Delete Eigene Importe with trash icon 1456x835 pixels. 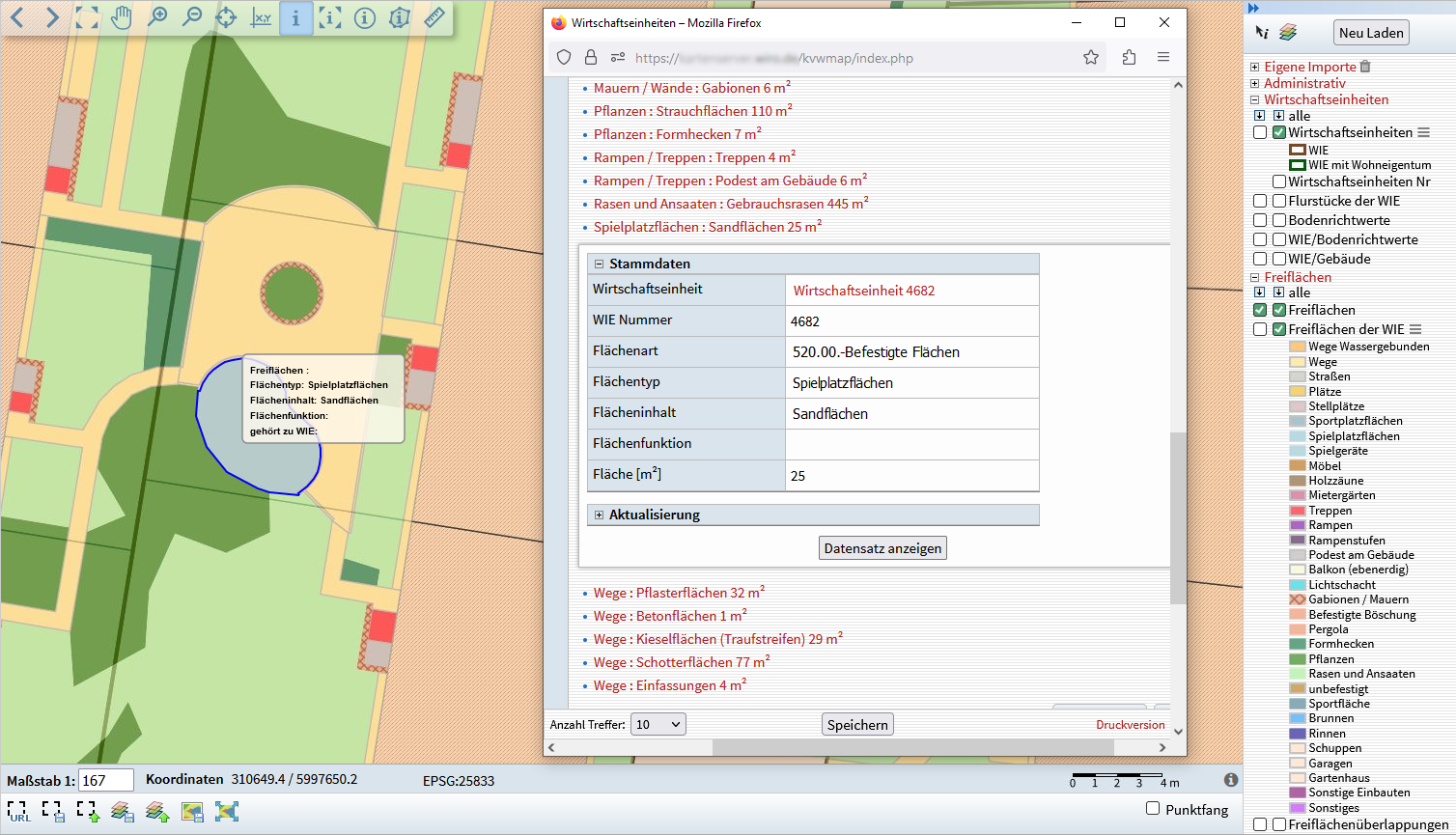coord(1365,67)
